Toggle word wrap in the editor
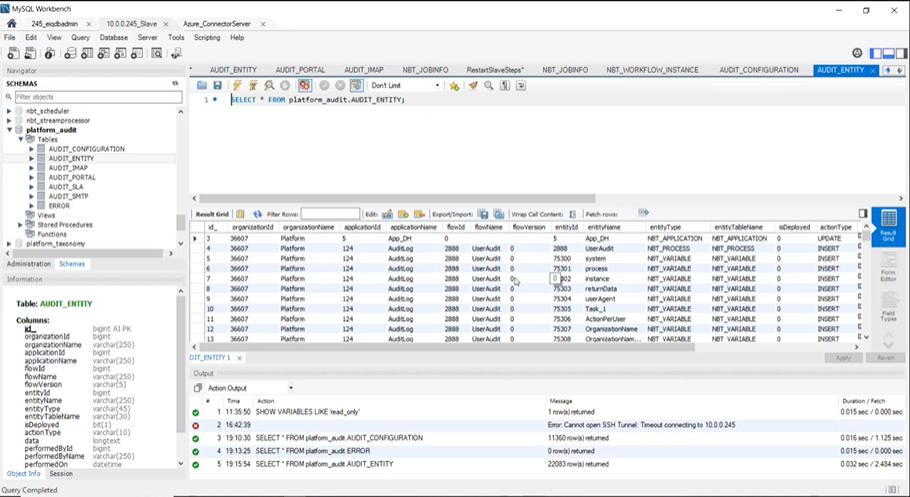The width and height of the screenshot is (910, 497). click(521, 85)
